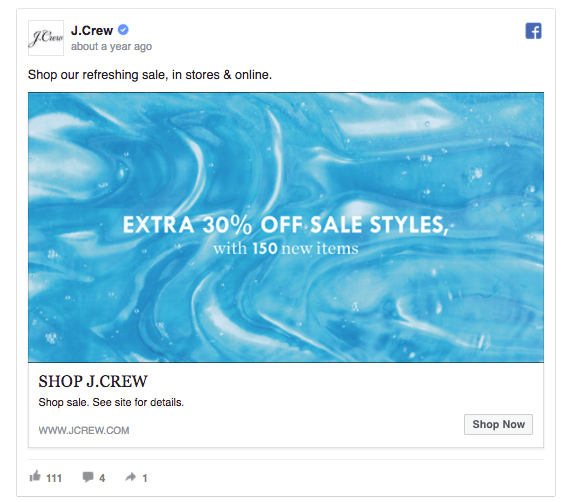Click the 'Shop our refreshing sale' post text
Screen dimensions: 578x502
pyautogui.click(x=150, y=75)
